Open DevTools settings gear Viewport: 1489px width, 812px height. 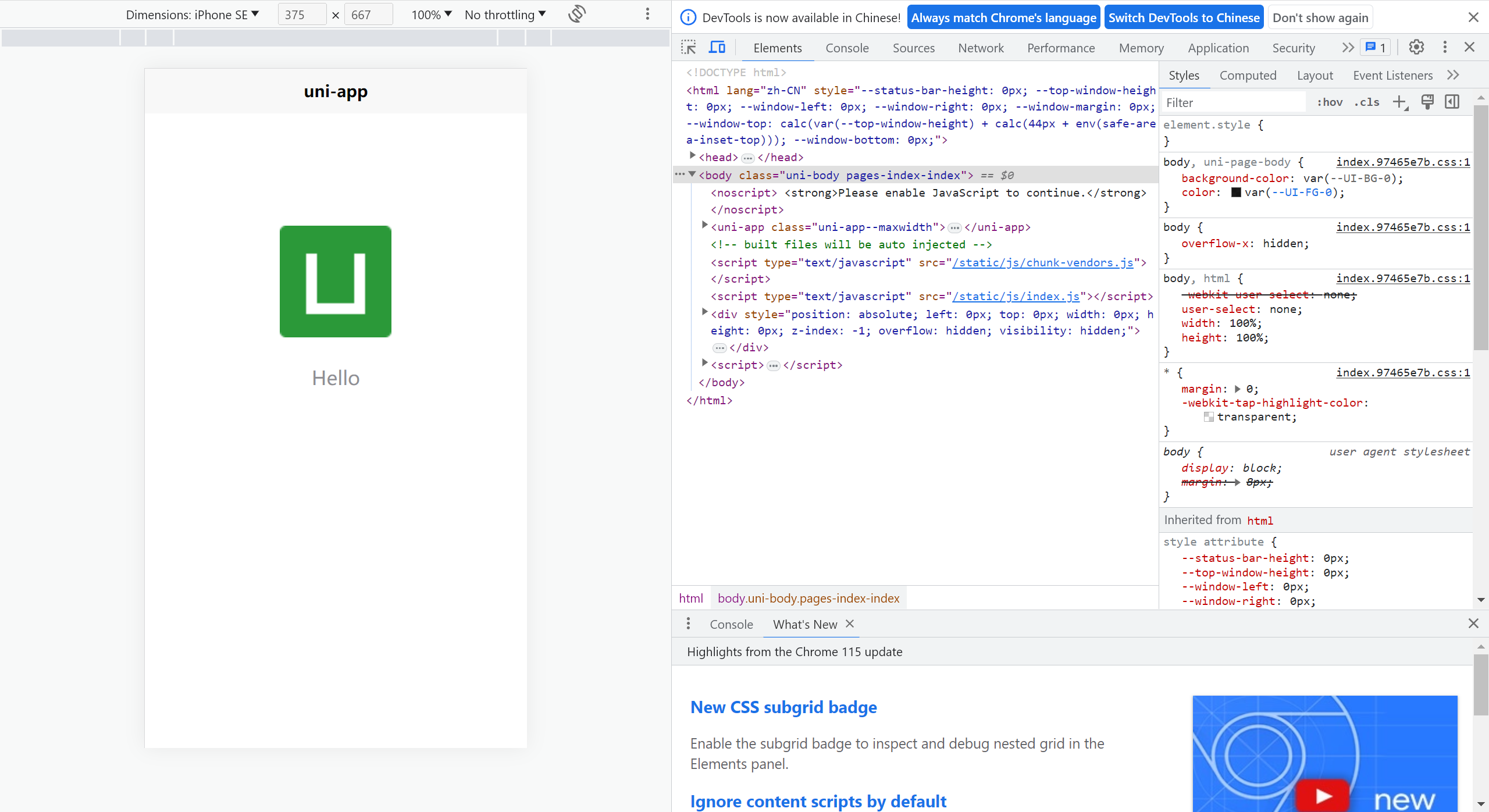(x=1416, y=47)
